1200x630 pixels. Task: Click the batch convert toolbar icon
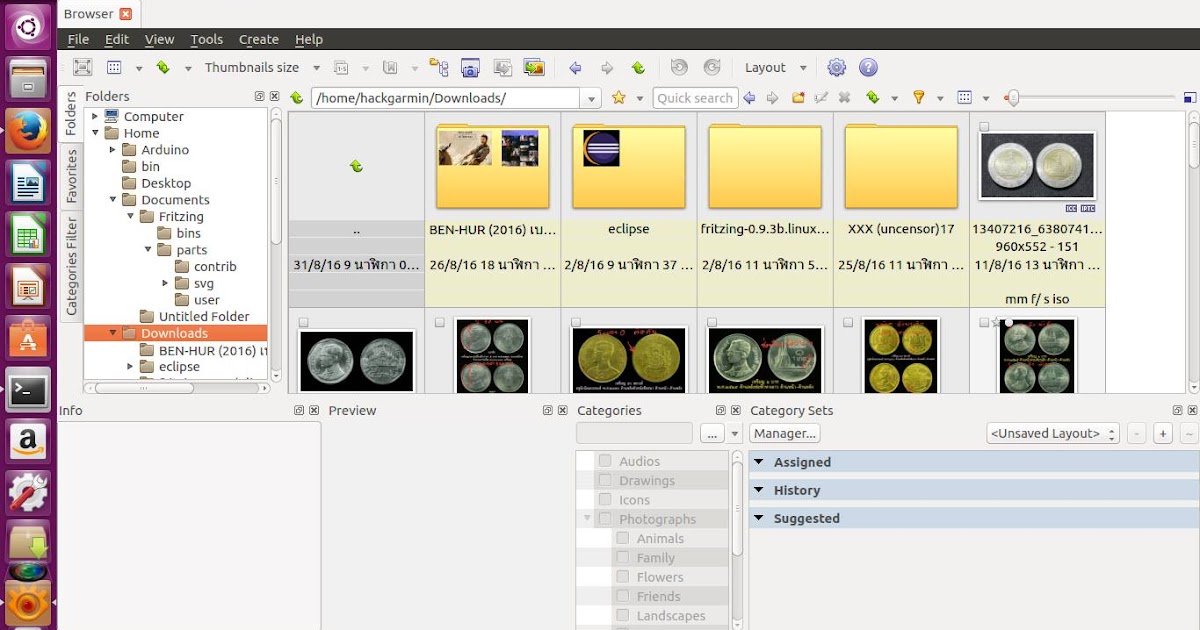(503, 68)
